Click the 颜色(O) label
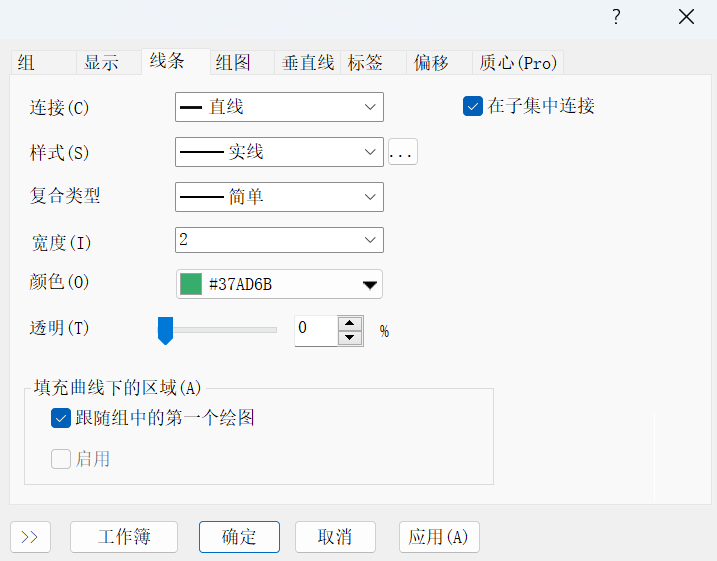Image resolution: width=717 pixels, height=561 pixels. tap(59, 282)
